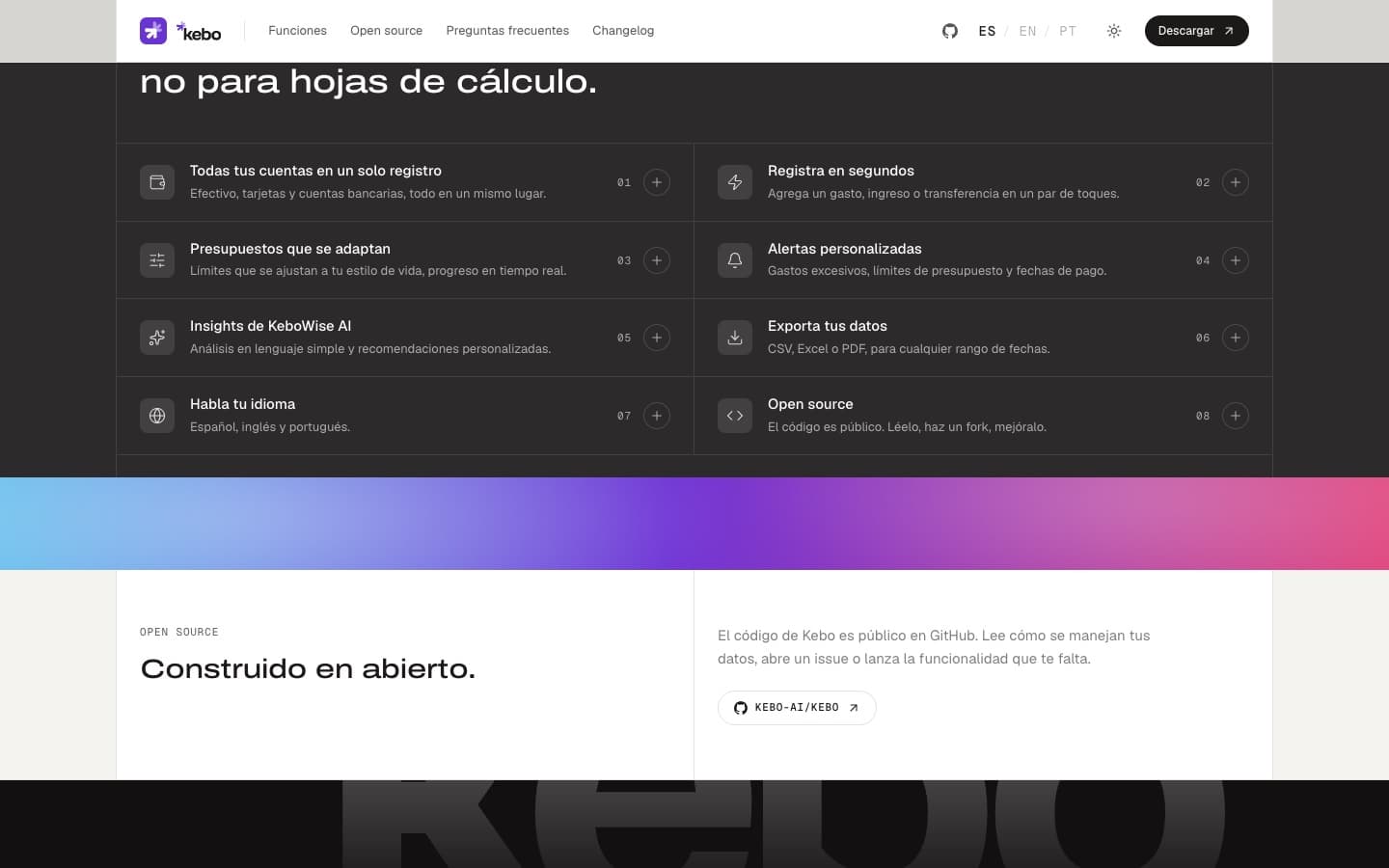This screenshot has width=1389, height=868.
Task: Click the globe icon for 'Habla tu idioma'
Action: click(x=157, y=416)
